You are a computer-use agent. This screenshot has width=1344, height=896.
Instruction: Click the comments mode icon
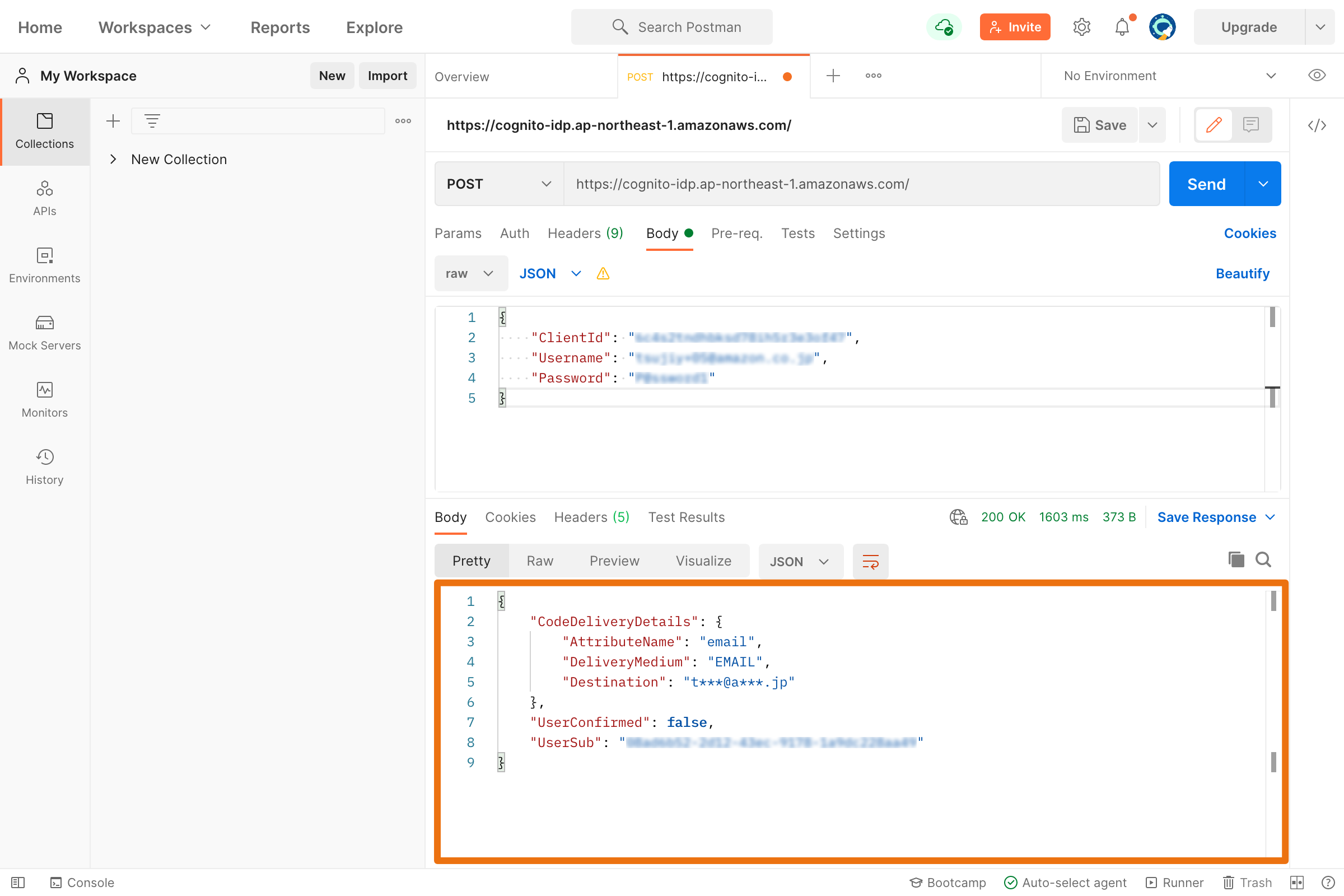coord(1251,124)
